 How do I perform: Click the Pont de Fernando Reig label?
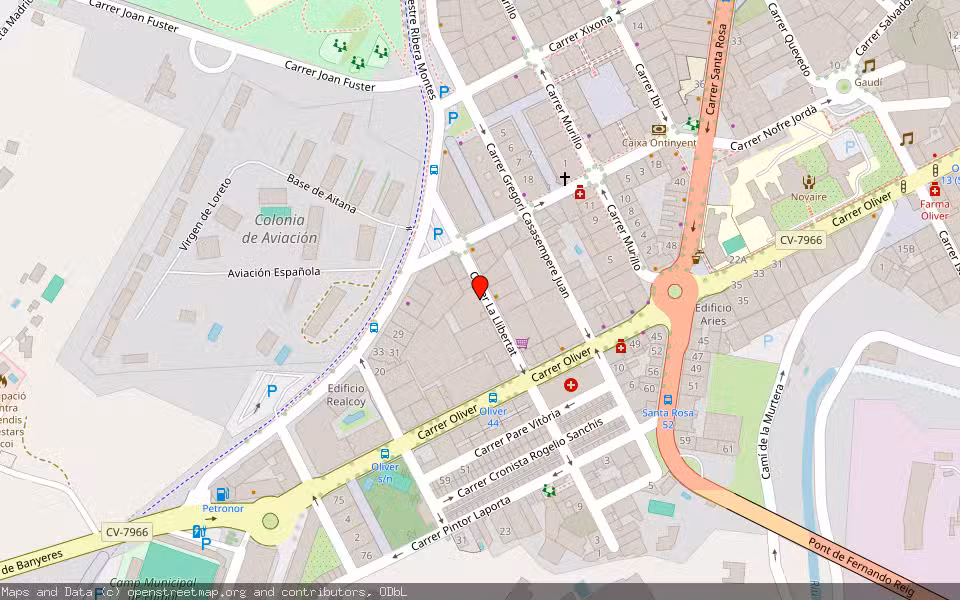click(860, 566)
